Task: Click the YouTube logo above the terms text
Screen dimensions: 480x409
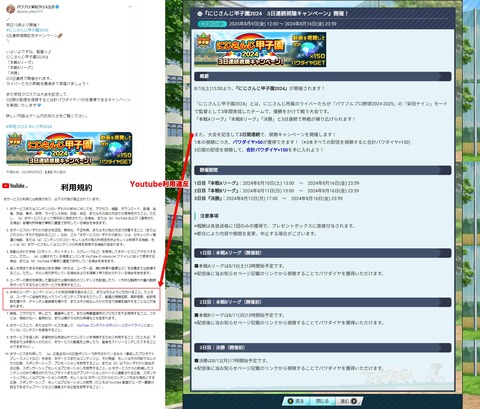Action: click(14, 186)
